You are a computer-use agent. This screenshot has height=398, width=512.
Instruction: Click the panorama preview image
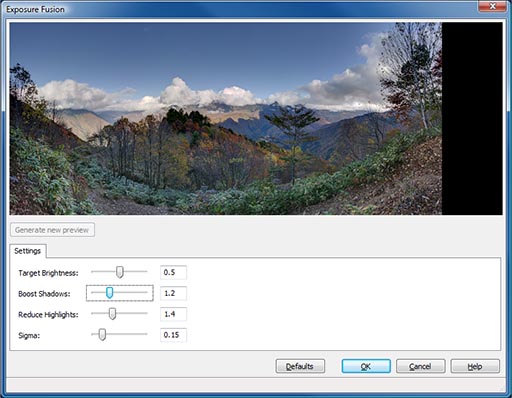coord(226,119)
